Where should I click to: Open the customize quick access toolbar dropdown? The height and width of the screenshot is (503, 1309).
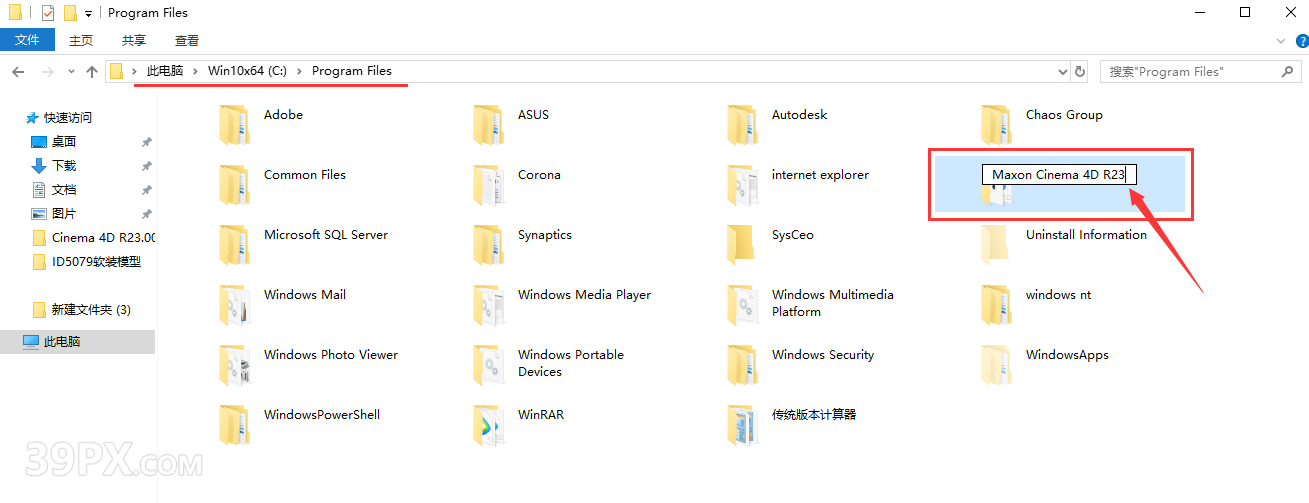89,13
